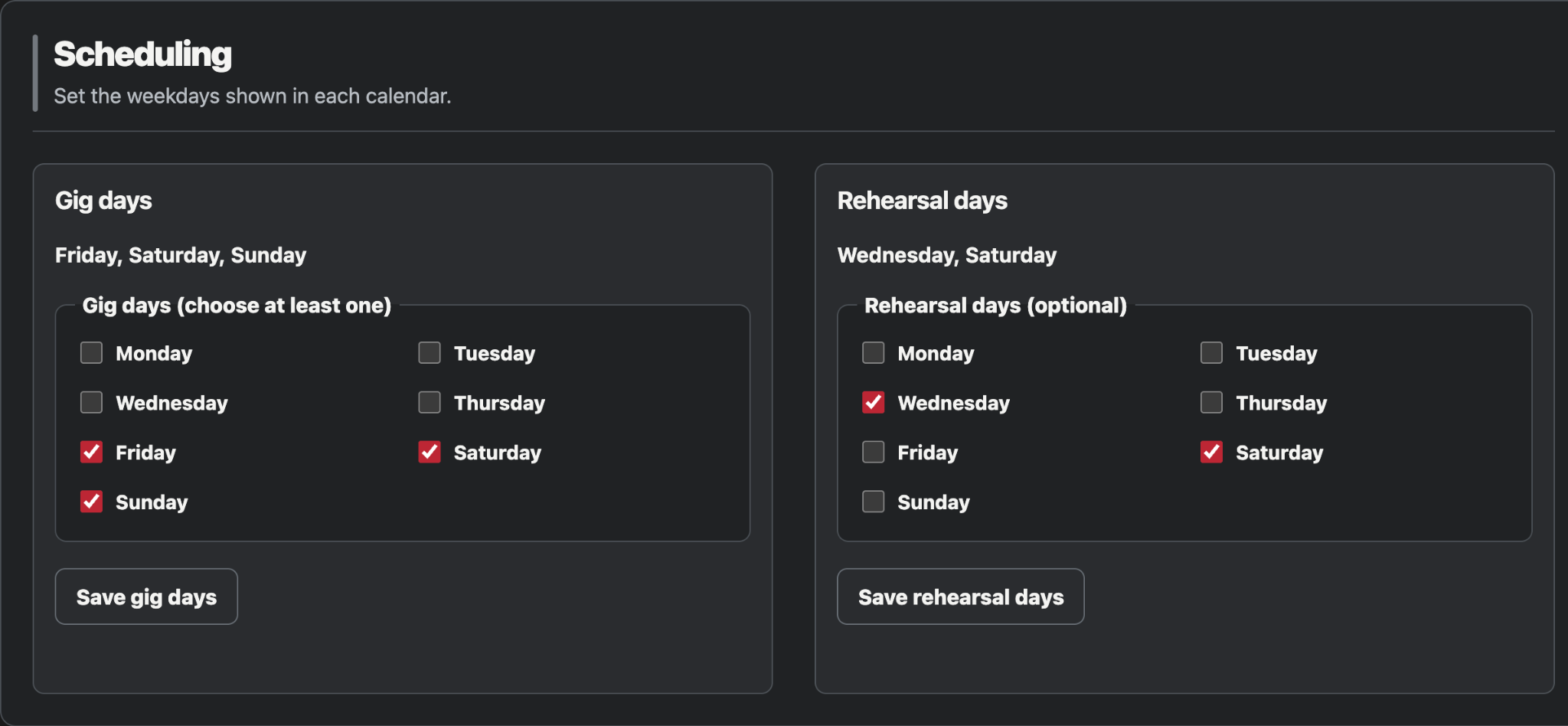Click the 'Wednesday, Saturday' summary text
This screenshot has width=1568, height=726.
click(x=947, y=255)
